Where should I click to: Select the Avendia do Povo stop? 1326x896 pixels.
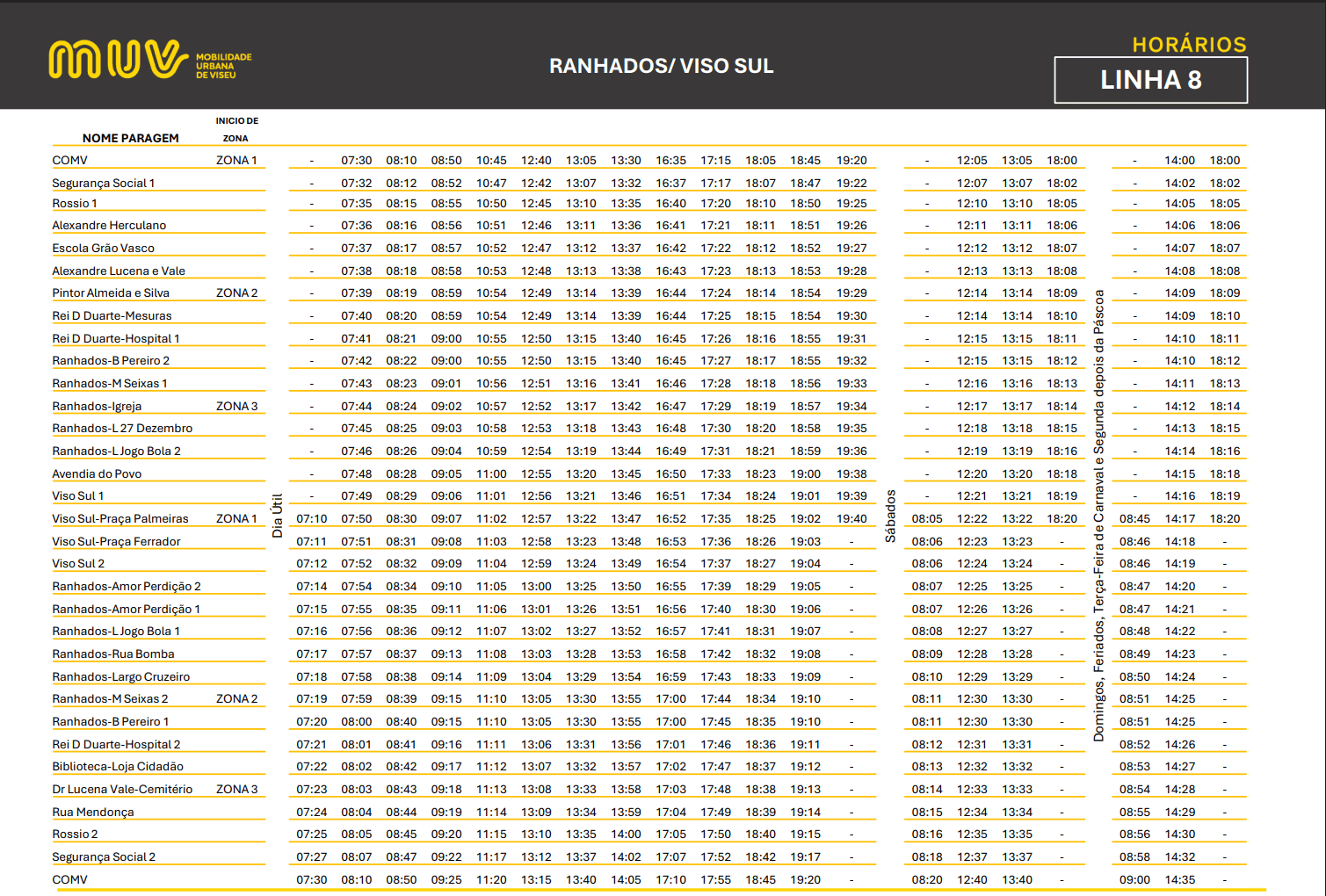[97, 474]
